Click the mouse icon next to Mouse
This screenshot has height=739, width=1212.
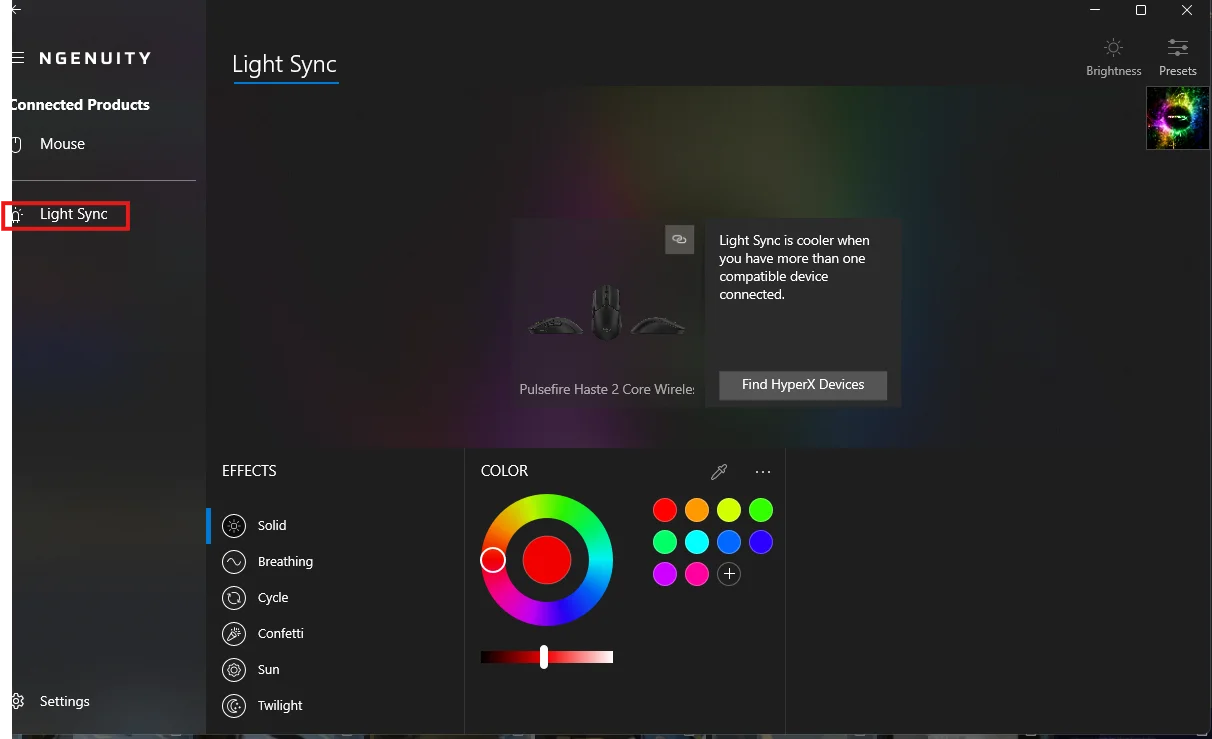pyautogui.click(x=17, y=144)
